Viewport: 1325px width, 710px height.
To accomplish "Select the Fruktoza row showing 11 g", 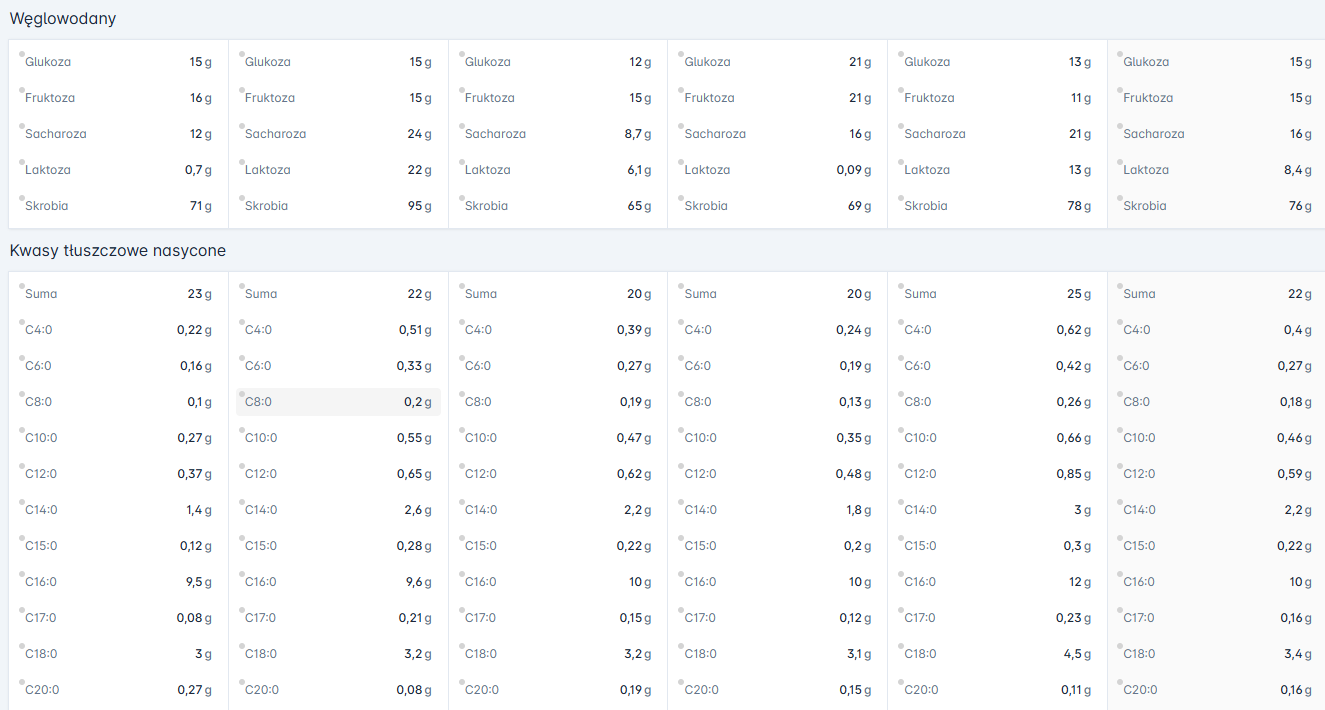I will pos(997,98).
